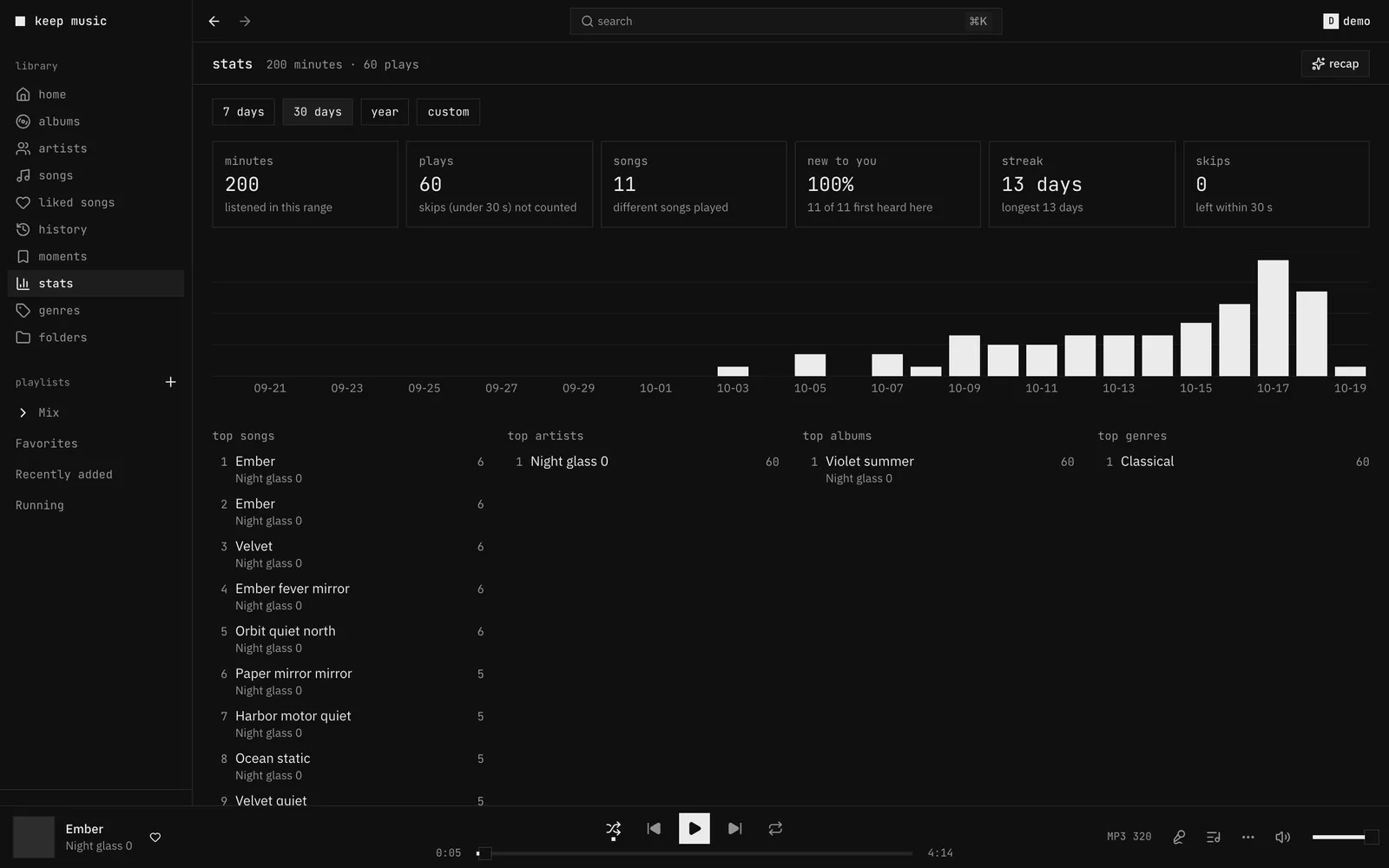Select the custom range

[x=448, y=112]
